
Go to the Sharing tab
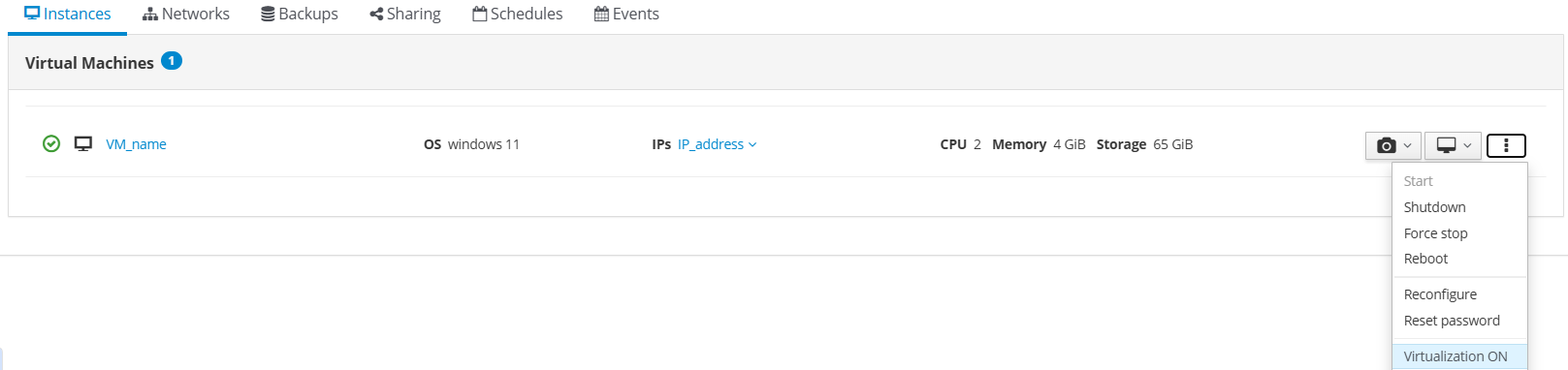click(405, 14)
